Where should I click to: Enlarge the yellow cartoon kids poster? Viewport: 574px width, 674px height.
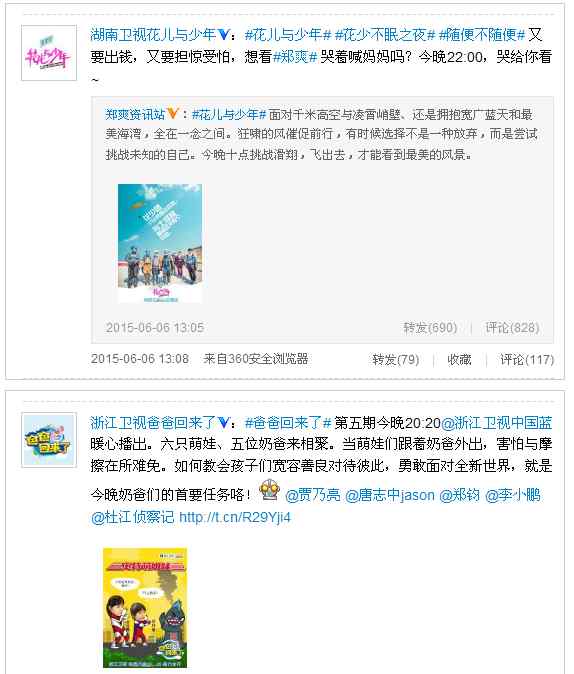pyautogui.click(x=145, y=608)
